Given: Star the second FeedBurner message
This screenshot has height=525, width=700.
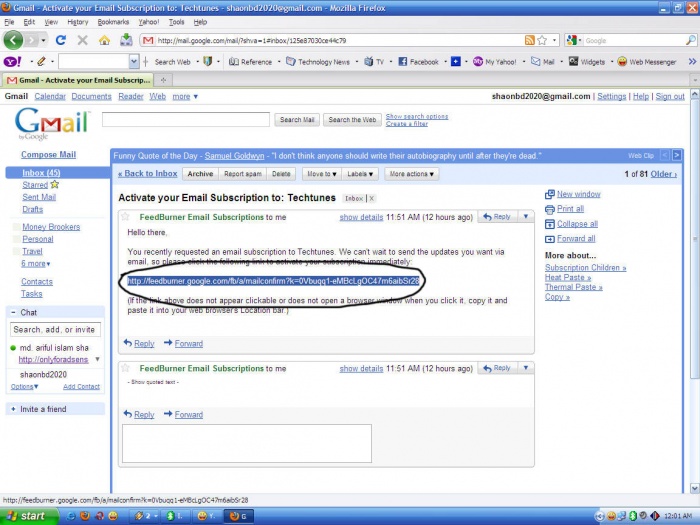Looking at the screenshot, I should click(x=125, y=368).
